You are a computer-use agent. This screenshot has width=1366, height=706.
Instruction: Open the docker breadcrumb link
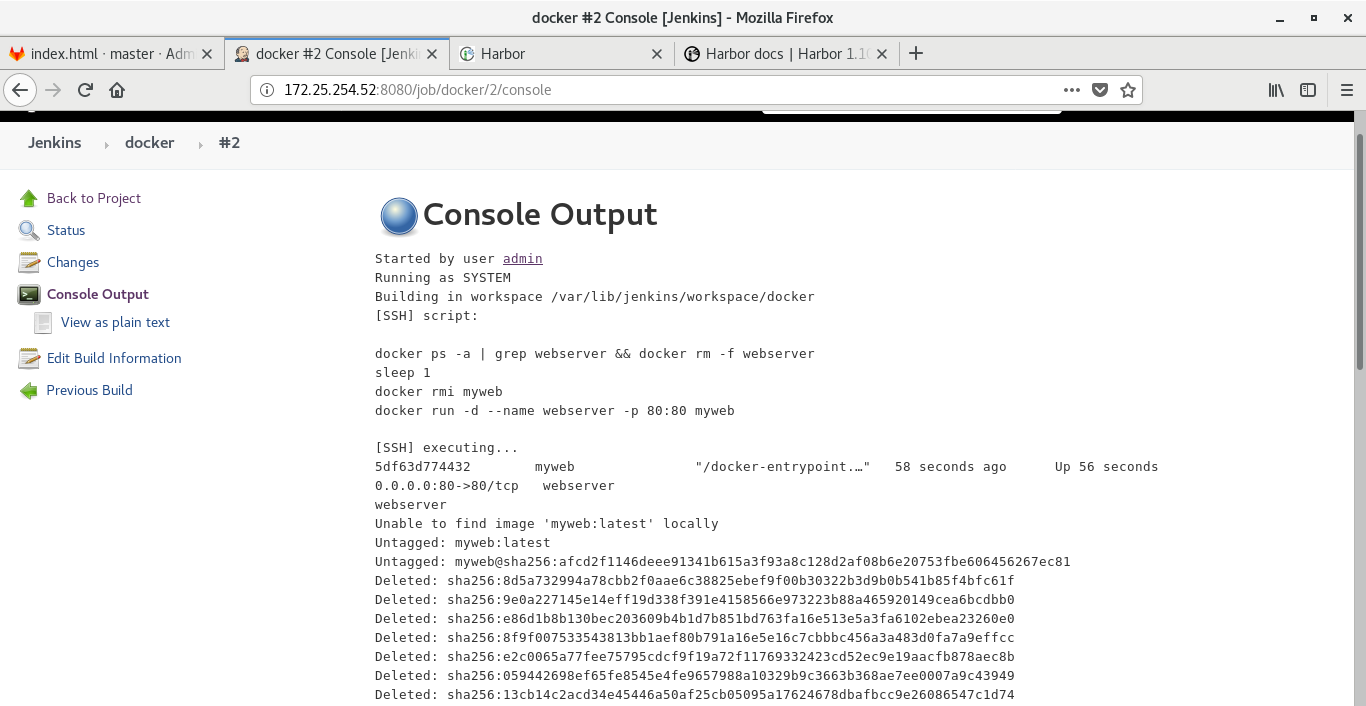pos(150,143)
